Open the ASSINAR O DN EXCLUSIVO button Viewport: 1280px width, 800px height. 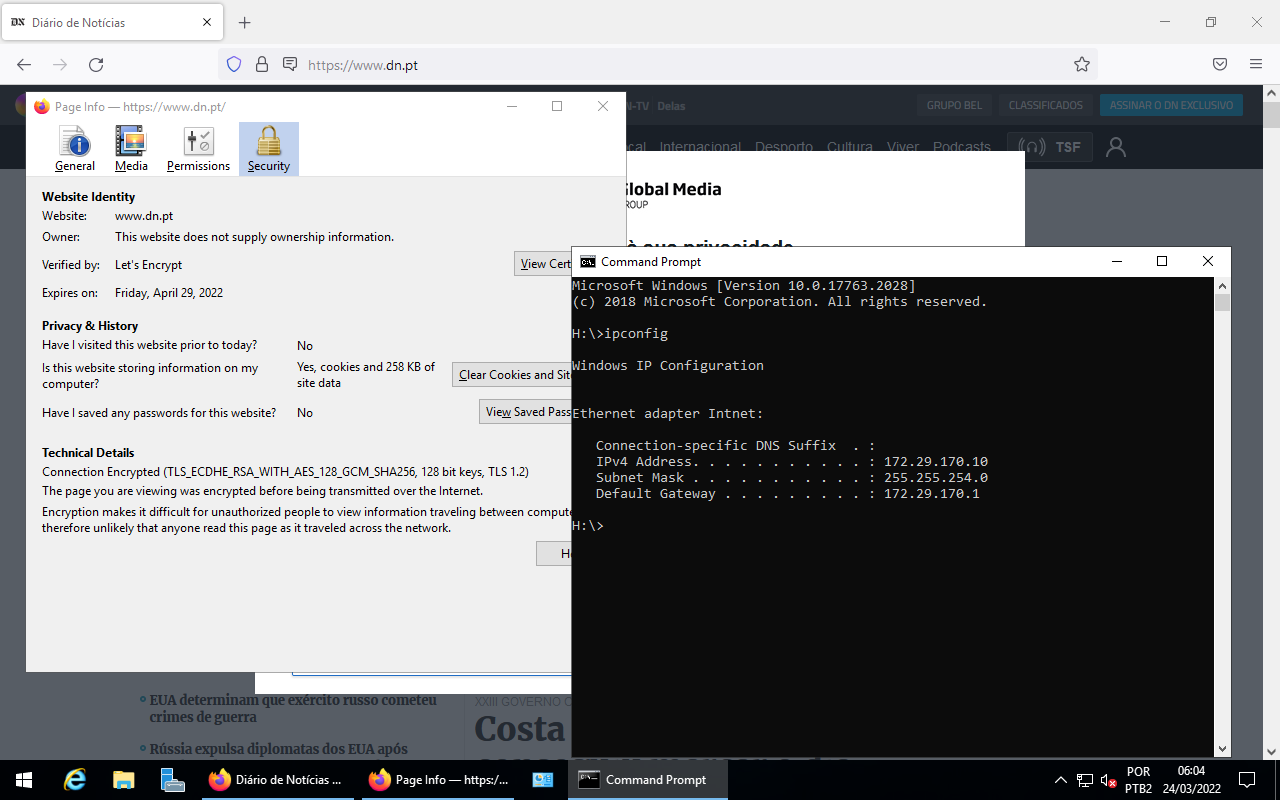1171,104
